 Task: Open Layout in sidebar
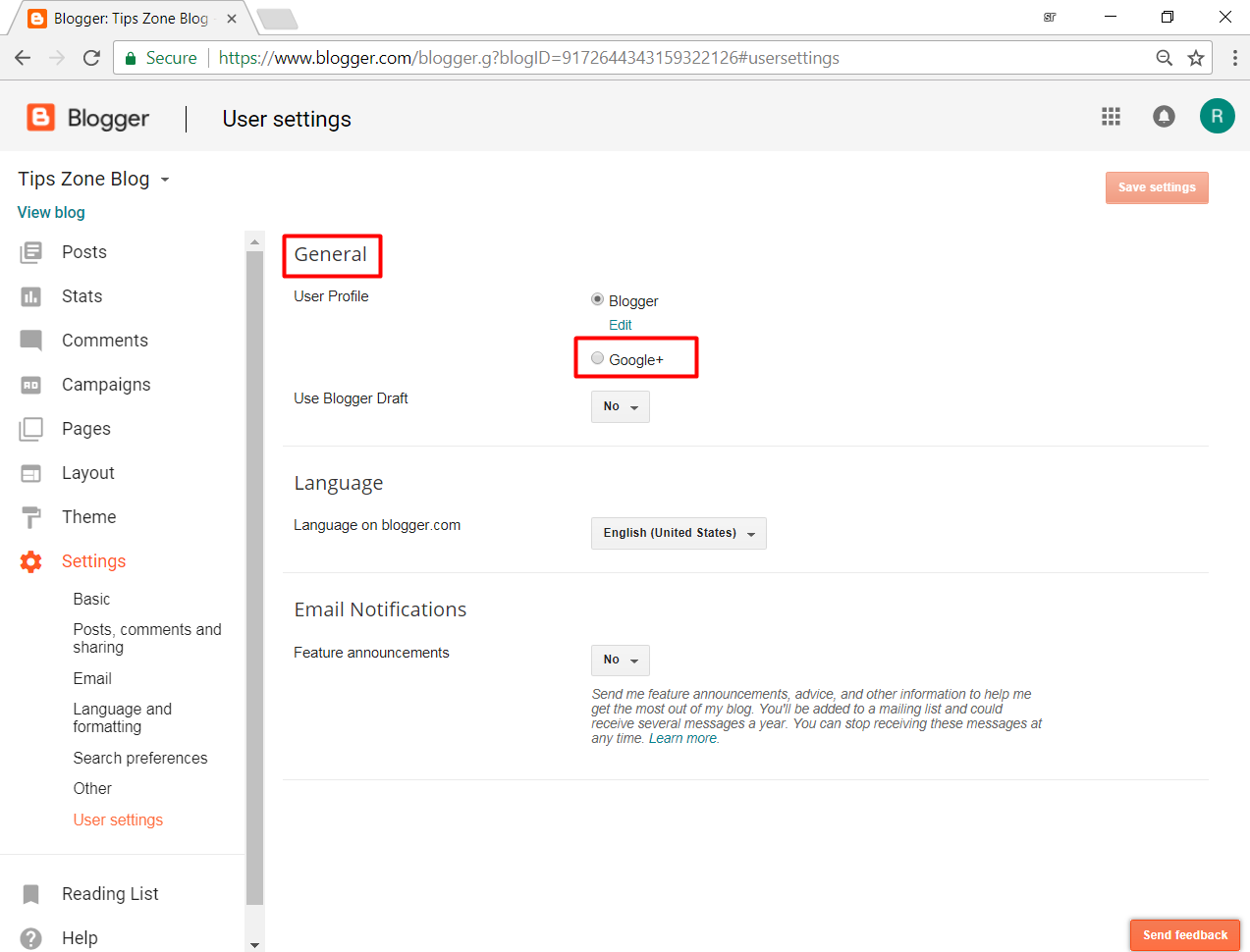point(88,473)
